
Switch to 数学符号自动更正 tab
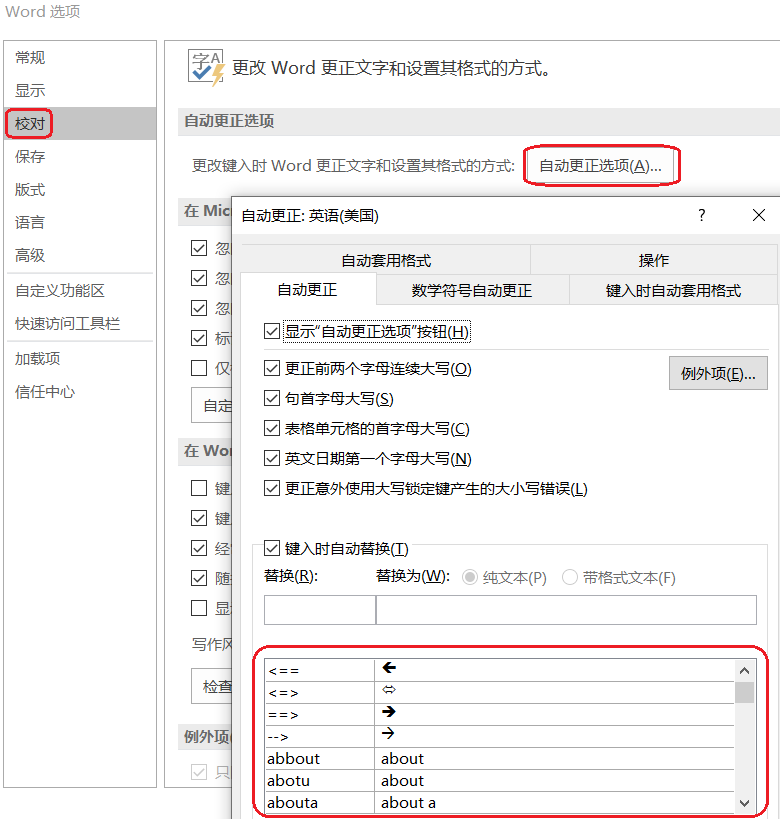click(472, 290)
